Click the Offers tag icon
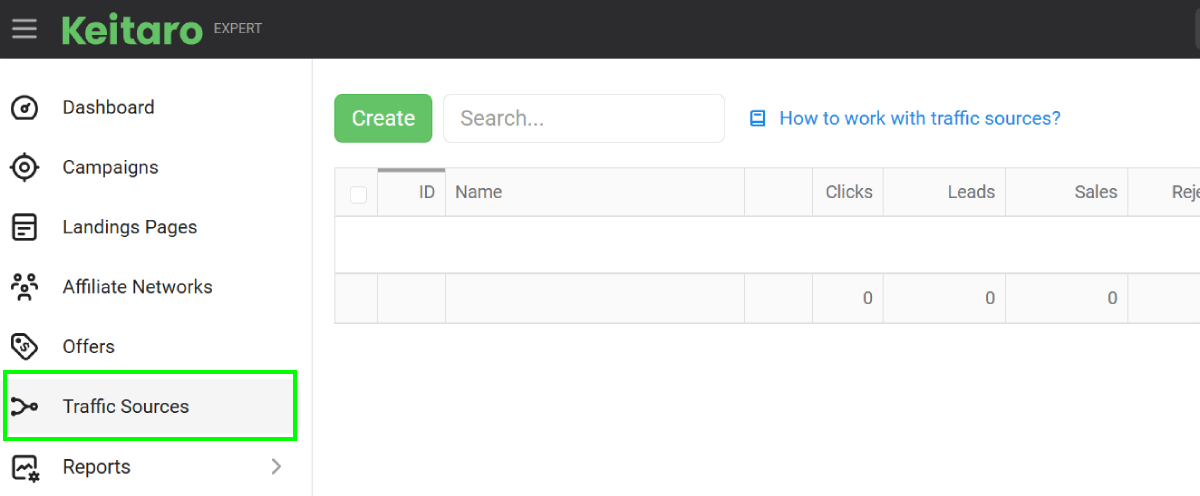Image resolution: width=1200 pixels, height=496 pixels. 24,347
